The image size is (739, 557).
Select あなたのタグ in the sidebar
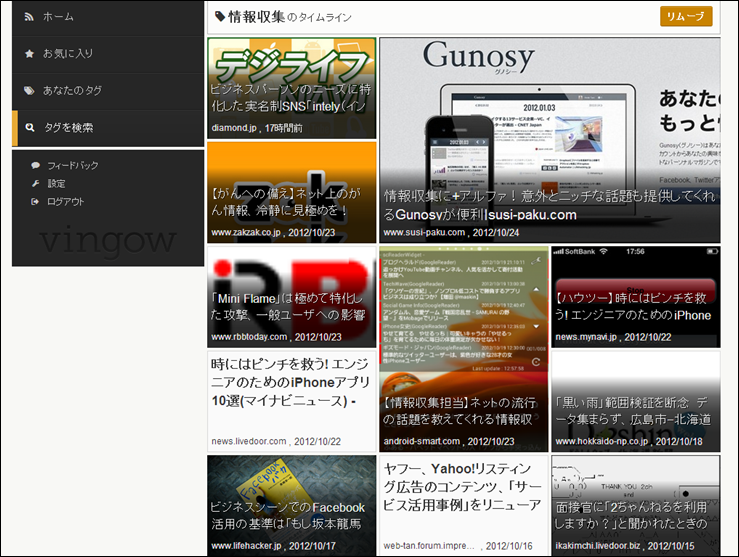pyautogui.click(x=108, y=91)
